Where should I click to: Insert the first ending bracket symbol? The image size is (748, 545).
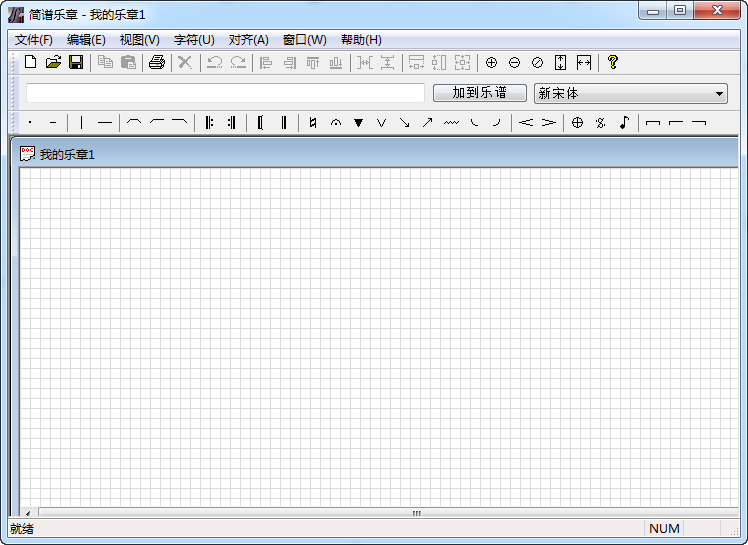(653, 123)
